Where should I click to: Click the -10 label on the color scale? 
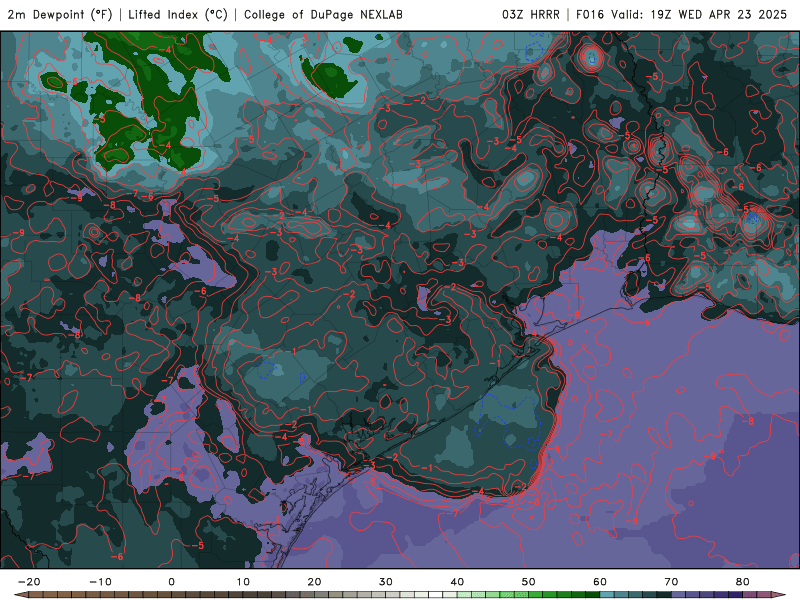100,582
